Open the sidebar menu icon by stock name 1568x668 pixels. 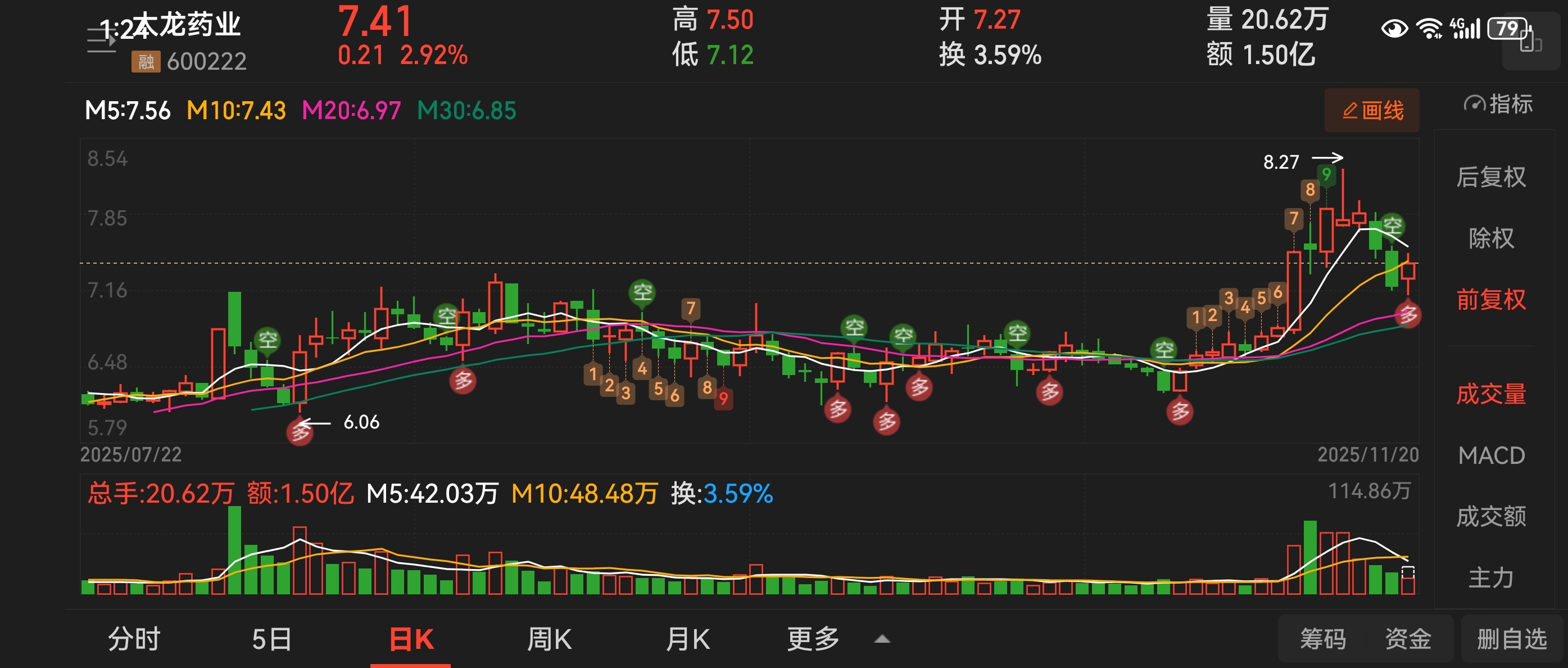(x=101, y=41)
